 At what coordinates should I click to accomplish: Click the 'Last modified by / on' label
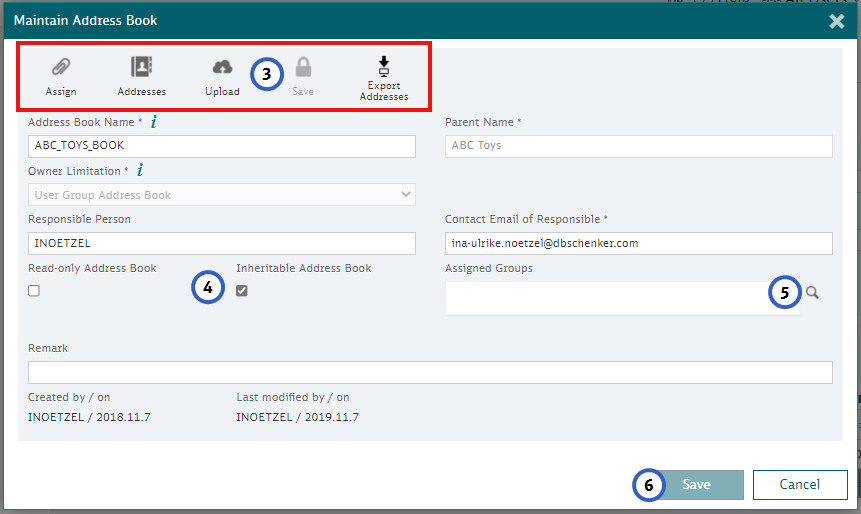coord(293,397)
